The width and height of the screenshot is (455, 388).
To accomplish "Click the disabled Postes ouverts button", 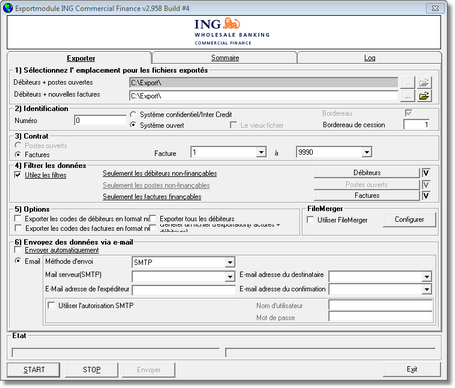I will tap(367, 184).
